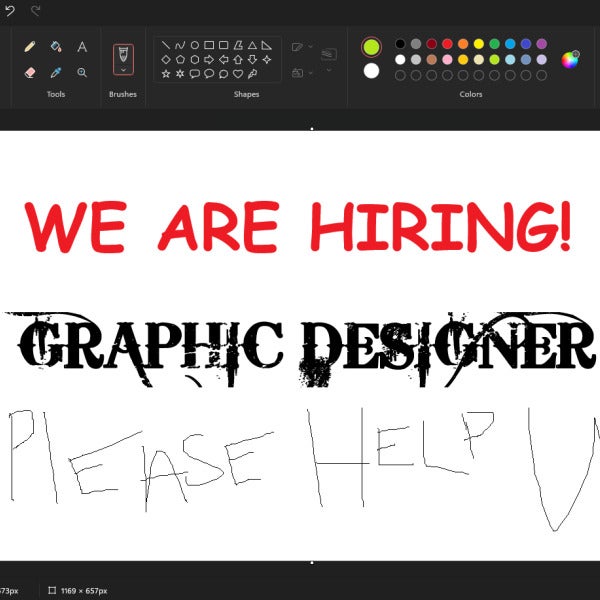Choose the Heart shape
600x600 pixels.
238,73
